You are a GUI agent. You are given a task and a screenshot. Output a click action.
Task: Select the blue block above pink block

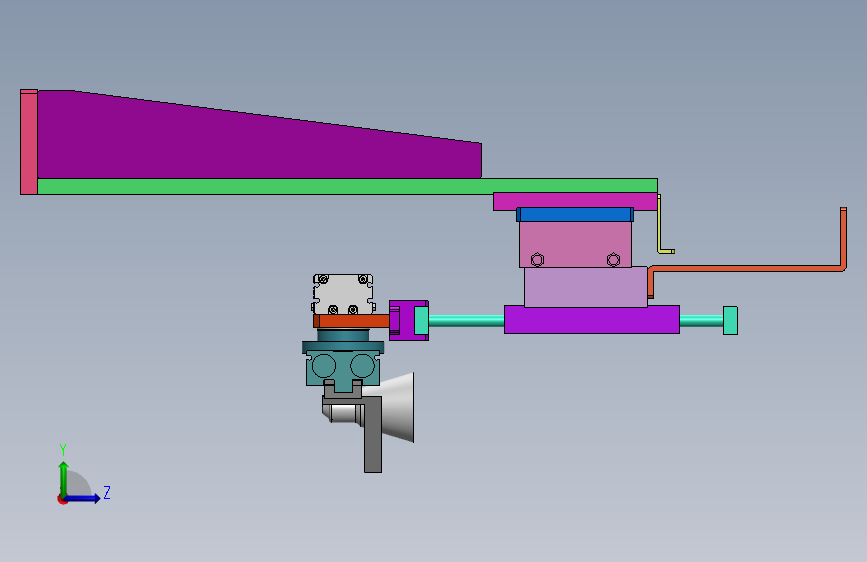[575, 215]
